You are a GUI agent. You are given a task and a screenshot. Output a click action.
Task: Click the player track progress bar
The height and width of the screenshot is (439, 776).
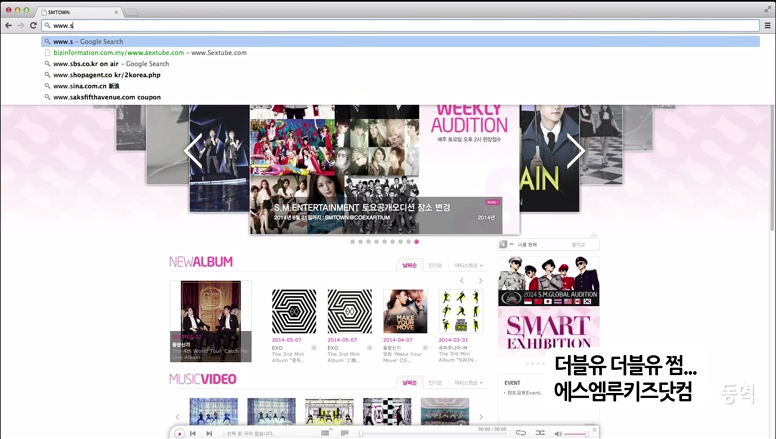pyautogui.click(x=433, y=434)
